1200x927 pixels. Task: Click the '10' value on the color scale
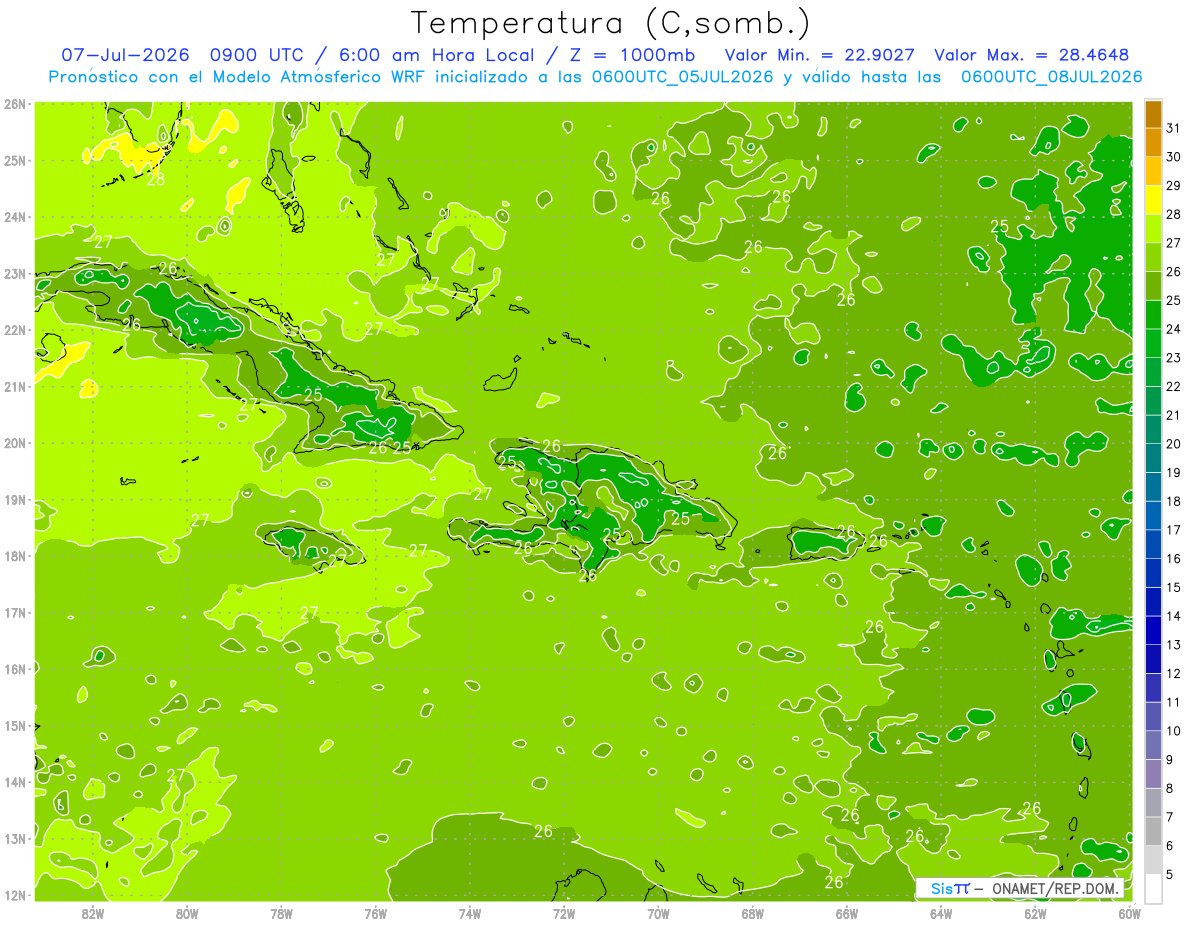(x=1174, y=731)
